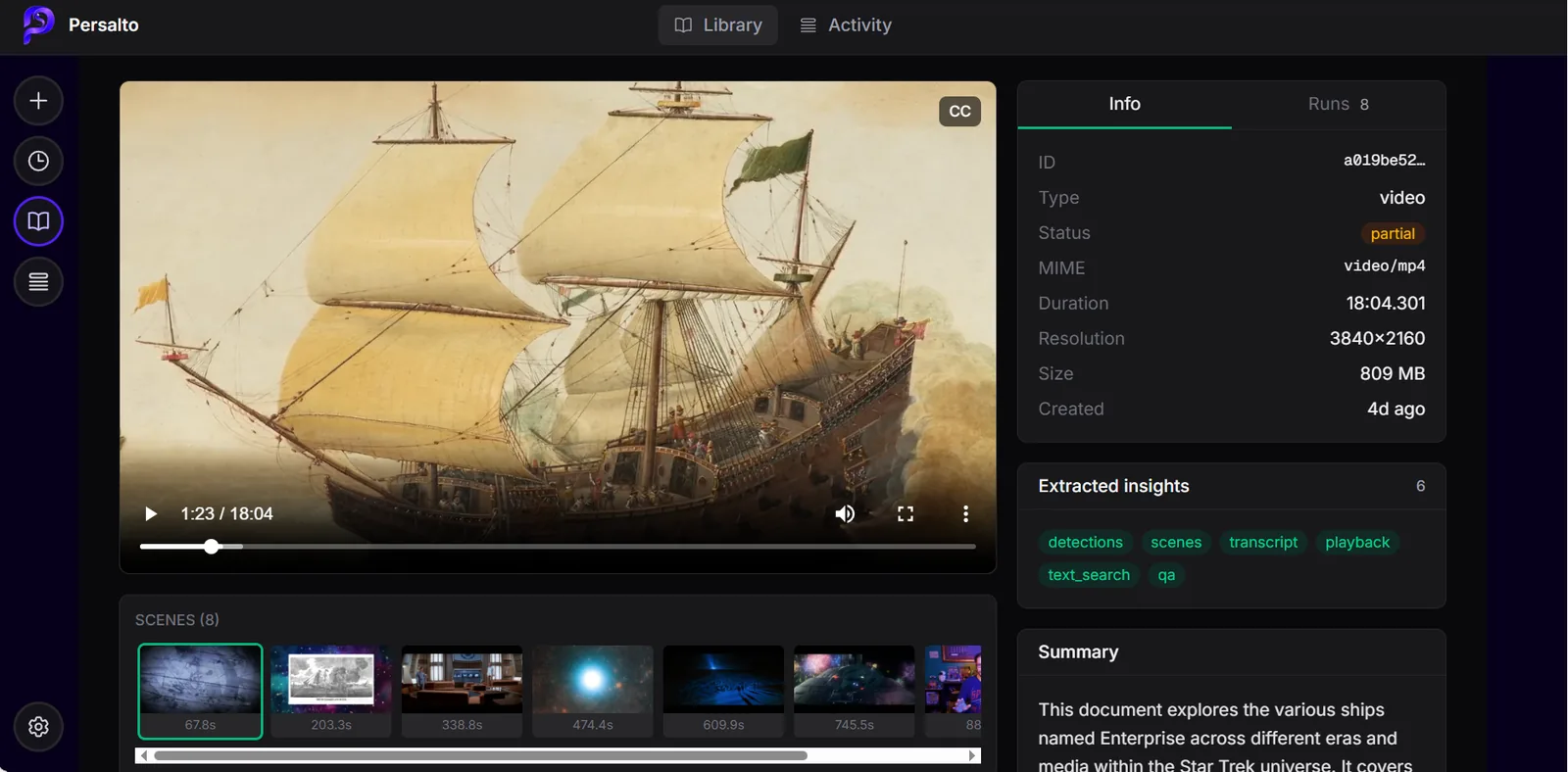This screenshot has width=1568, height=772.
Task: Open the clock history icon in sidebar
Action: point(38,161)
